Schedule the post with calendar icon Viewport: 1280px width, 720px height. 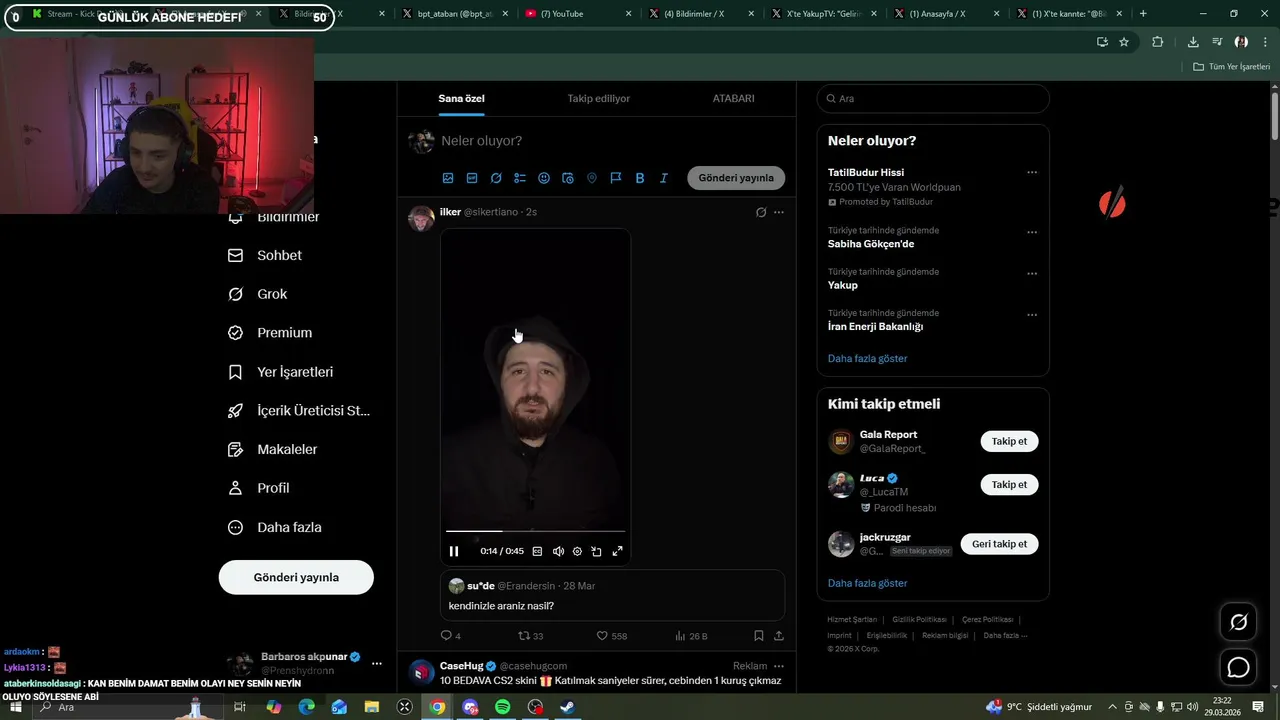click(568, 178)
